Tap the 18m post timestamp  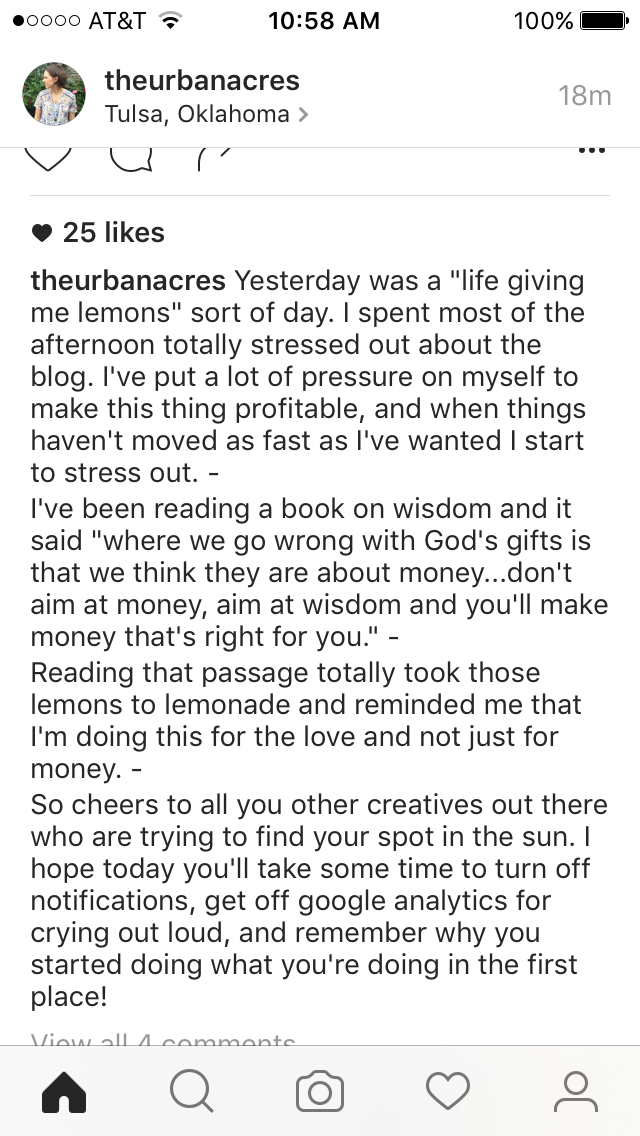pos(585,96)
